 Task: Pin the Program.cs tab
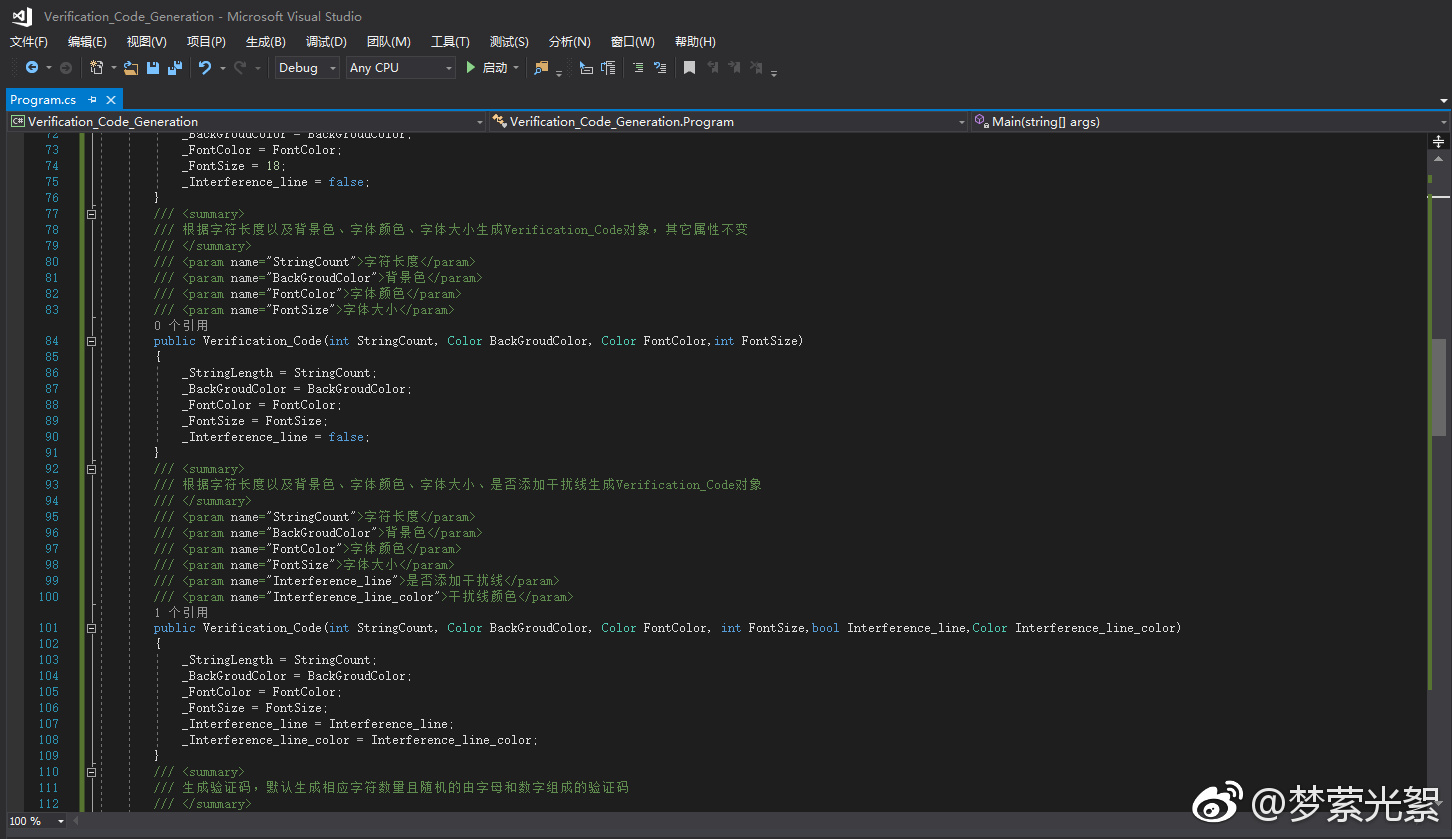click(93, 100)
